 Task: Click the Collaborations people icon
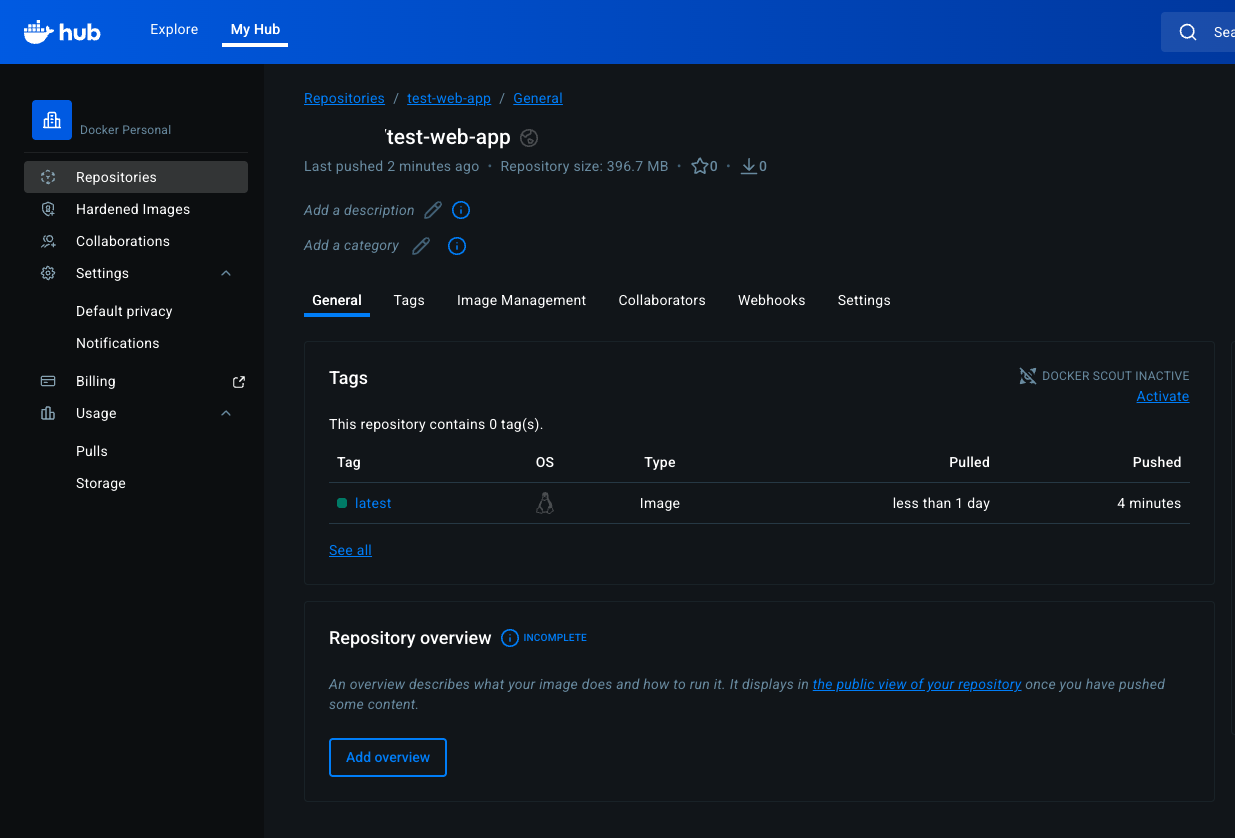click(x=48, y=241)
